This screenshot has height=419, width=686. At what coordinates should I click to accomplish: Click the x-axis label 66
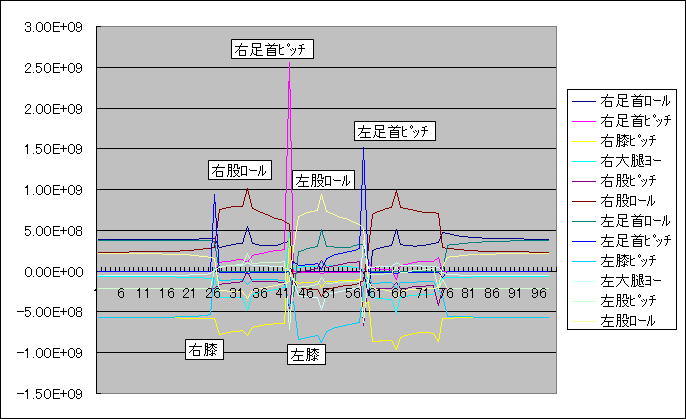pos(399,293)
